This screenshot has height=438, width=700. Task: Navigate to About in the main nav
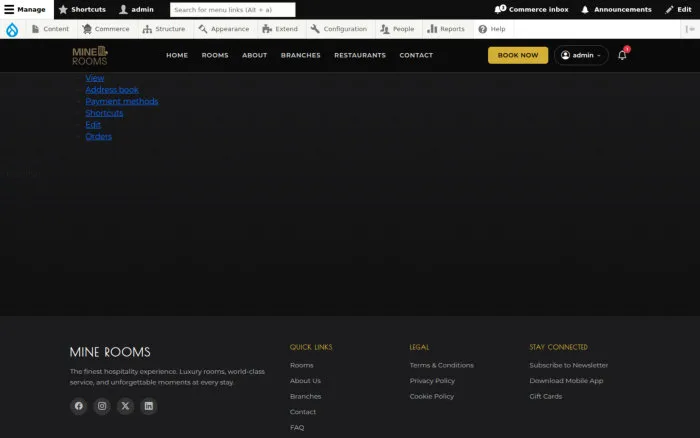(x=254, y=55)
